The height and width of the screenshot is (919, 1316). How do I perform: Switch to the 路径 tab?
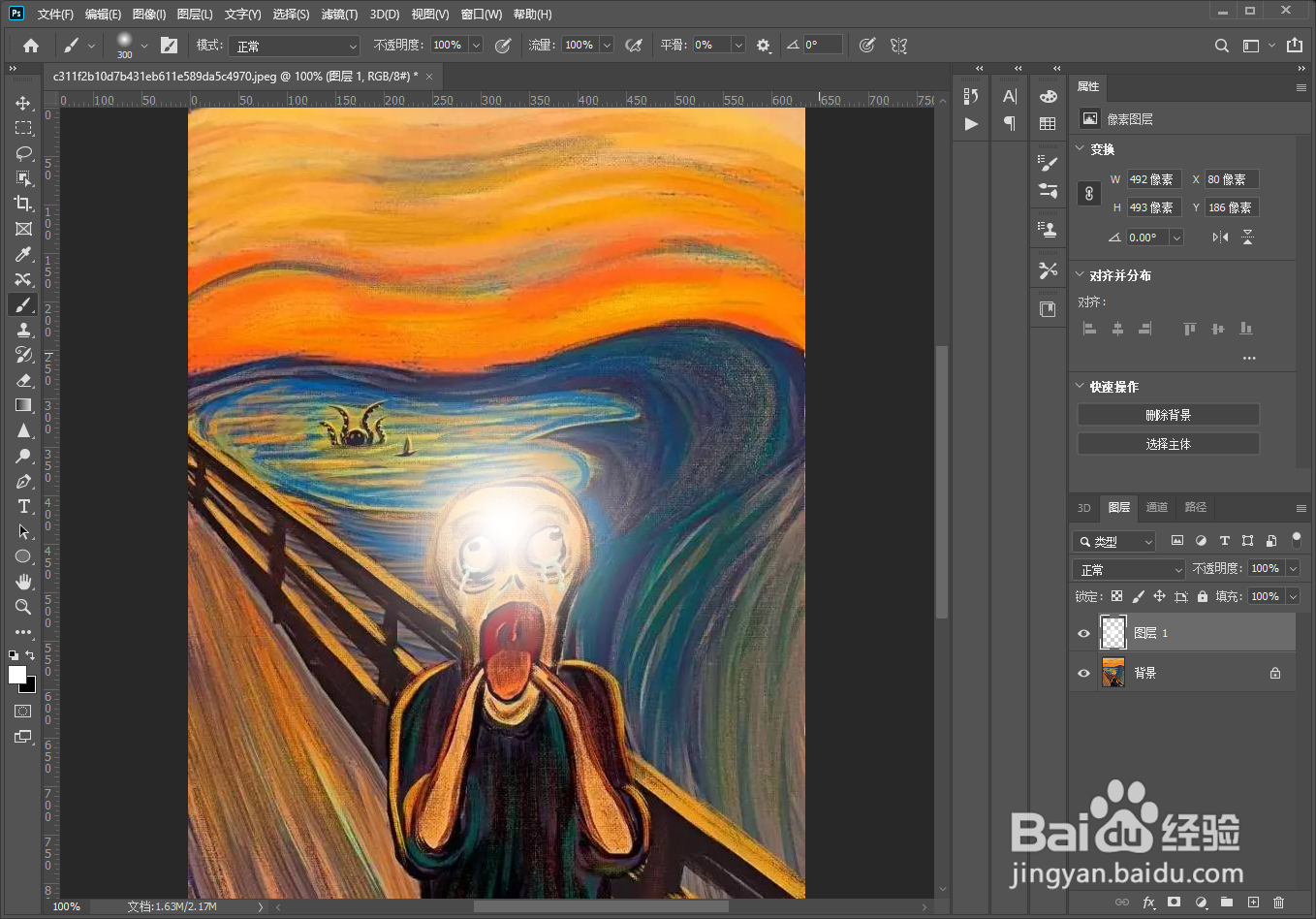[x=1196, y=507]
